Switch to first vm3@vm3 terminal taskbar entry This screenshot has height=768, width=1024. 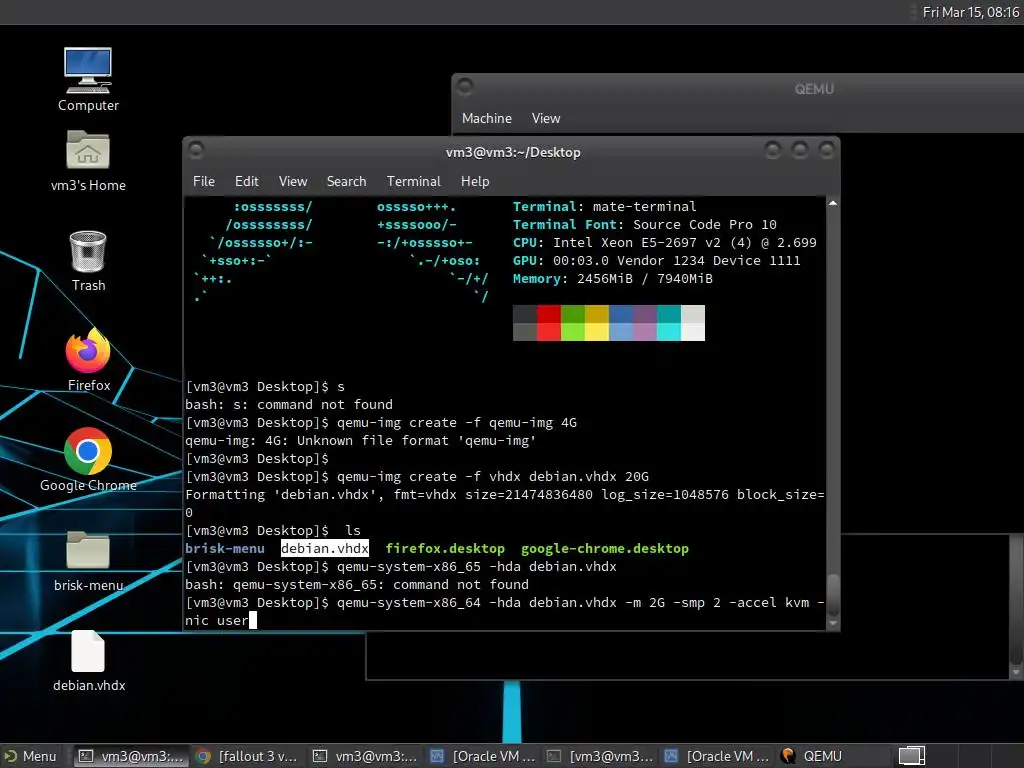click(x=131, y=756)
